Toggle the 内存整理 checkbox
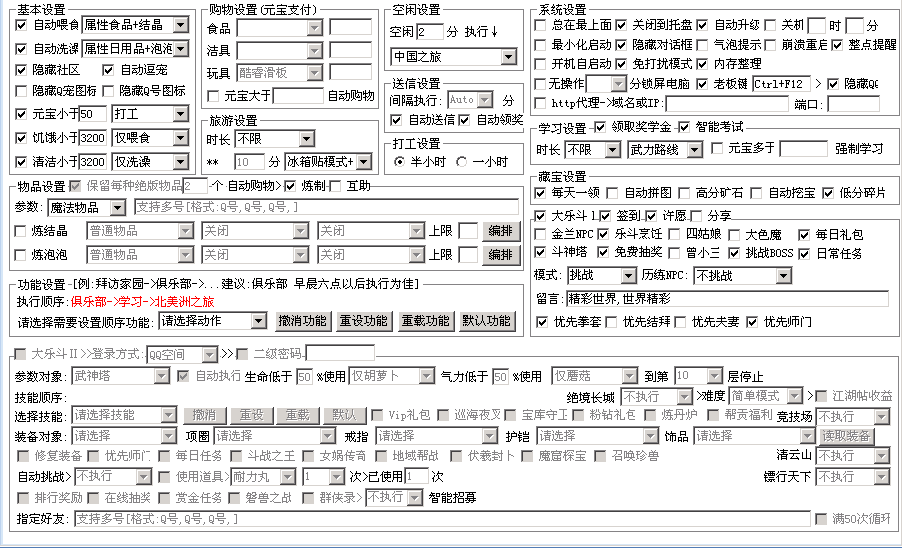Viewport: 902px width, 548px height. click(702, 63)
